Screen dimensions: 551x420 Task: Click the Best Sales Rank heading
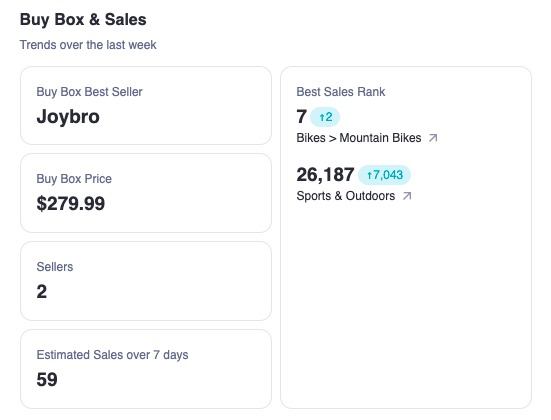tap(341, 92)
